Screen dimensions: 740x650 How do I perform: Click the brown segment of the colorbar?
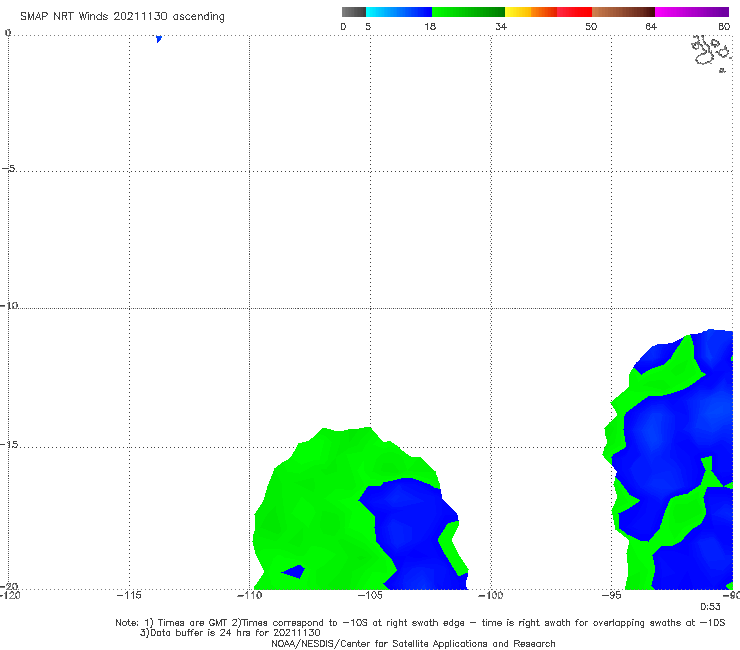point(623,12)
